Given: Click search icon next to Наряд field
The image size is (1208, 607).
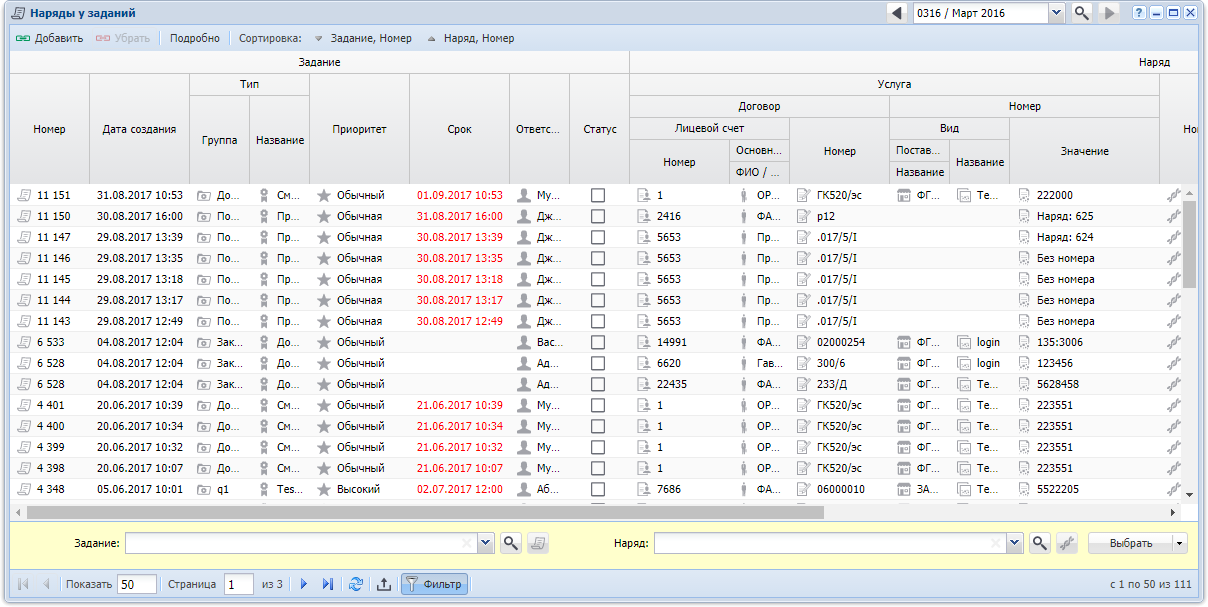Looking at the screenshot, I should click(x=1040, y=543).
